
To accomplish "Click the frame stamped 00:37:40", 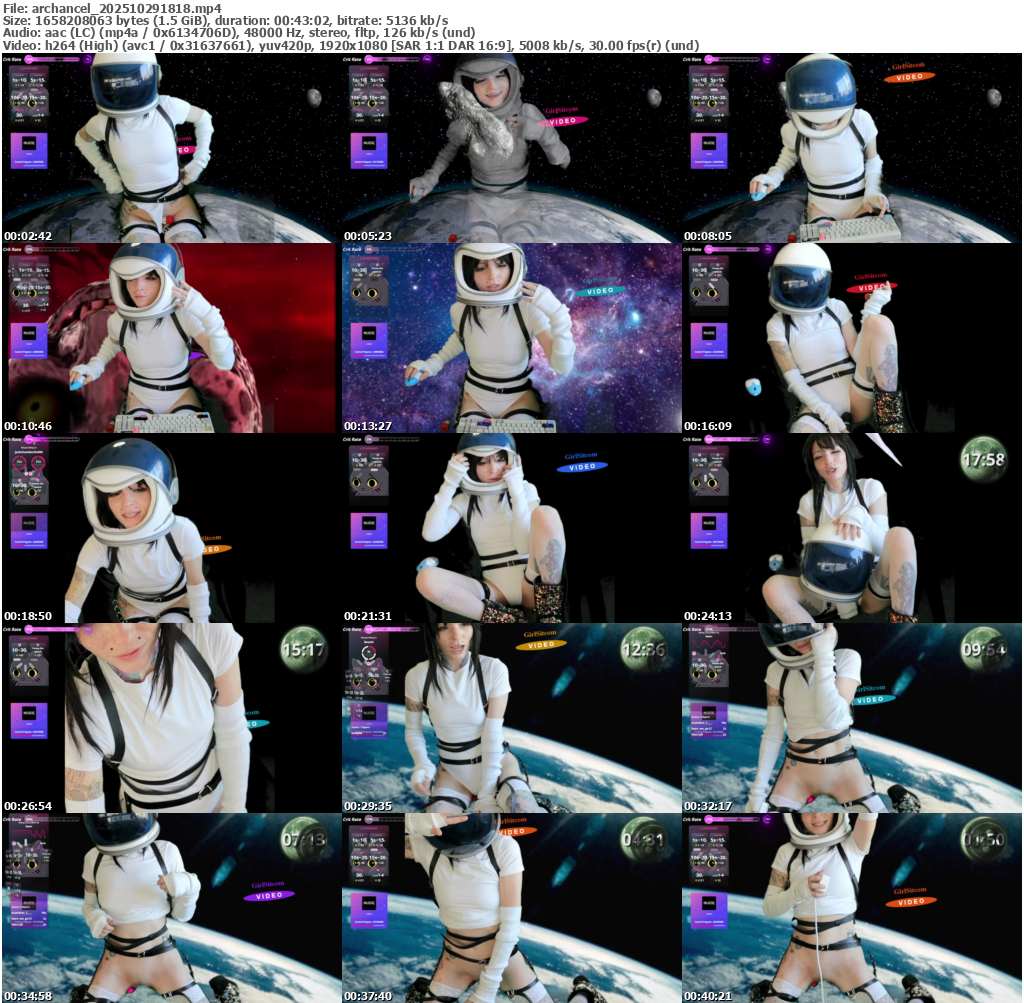I will pyautogui.click(x=511, y=908).
